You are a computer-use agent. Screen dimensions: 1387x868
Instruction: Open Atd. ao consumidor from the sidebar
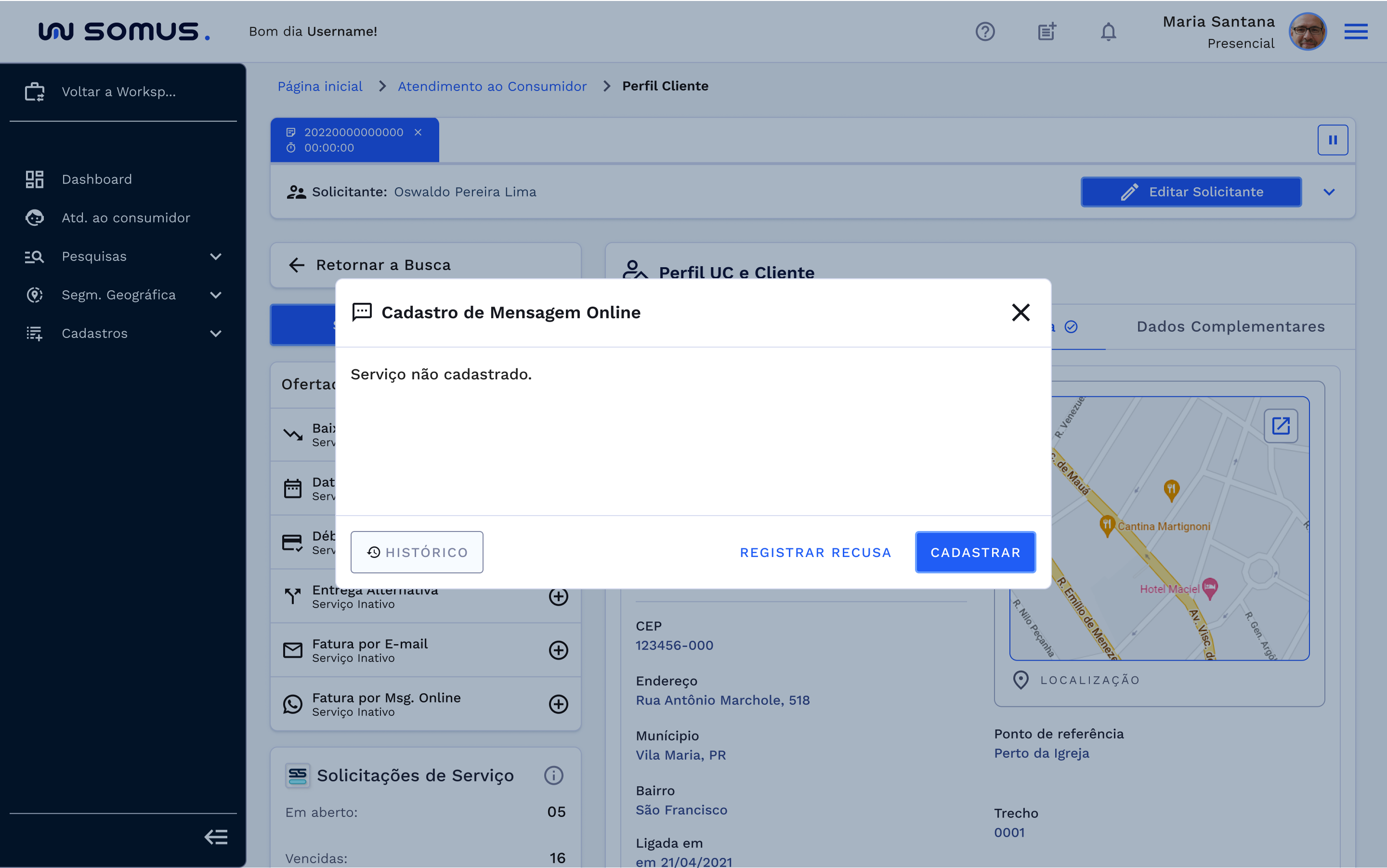[x=125, y=218]
